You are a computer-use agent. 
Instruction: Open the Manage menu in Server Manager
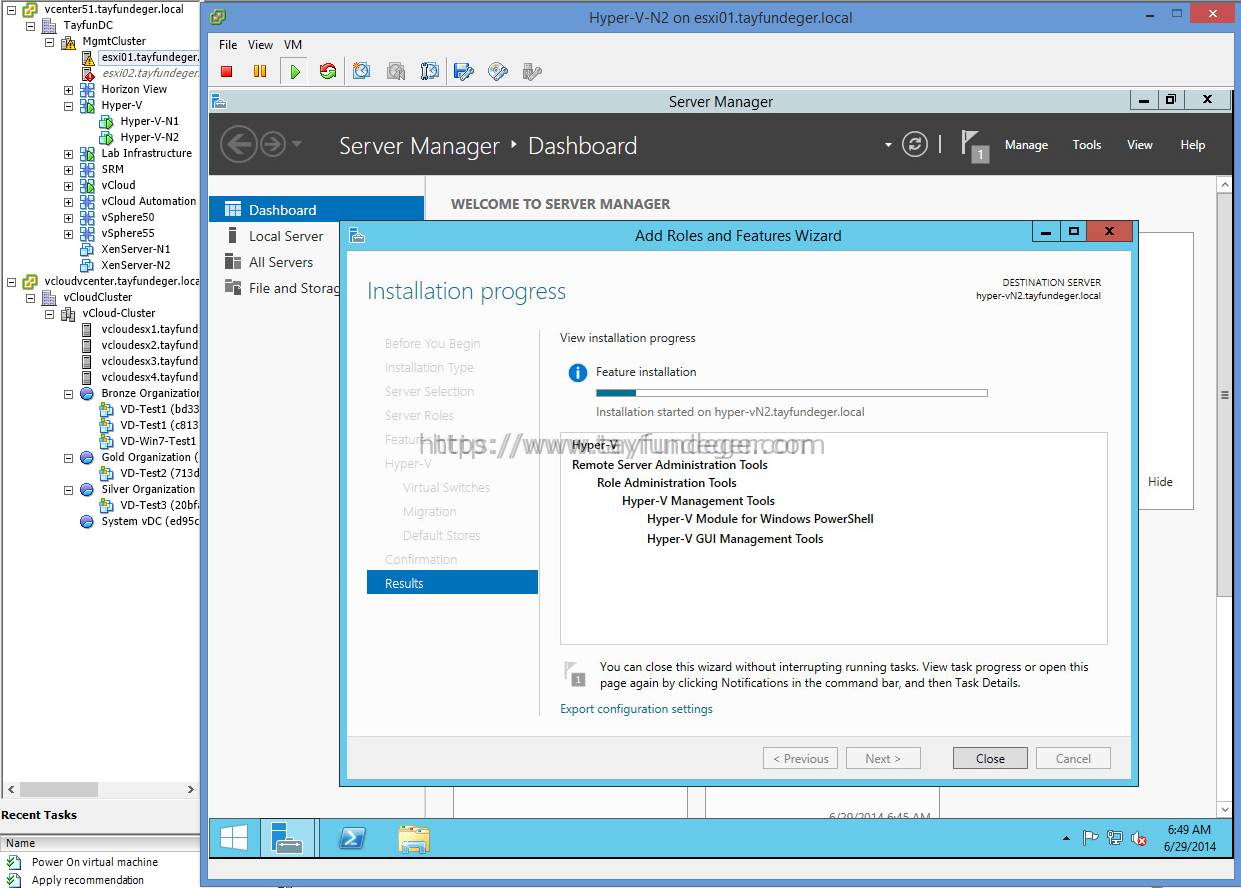[x=1026, y=145]
